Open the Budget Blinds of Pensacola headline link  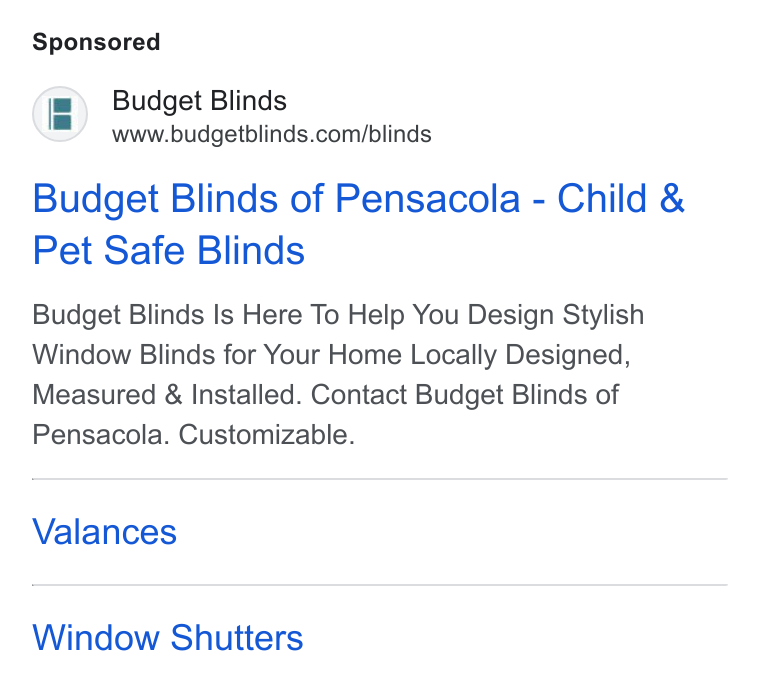pyautogui.click(x=359, y=224)
